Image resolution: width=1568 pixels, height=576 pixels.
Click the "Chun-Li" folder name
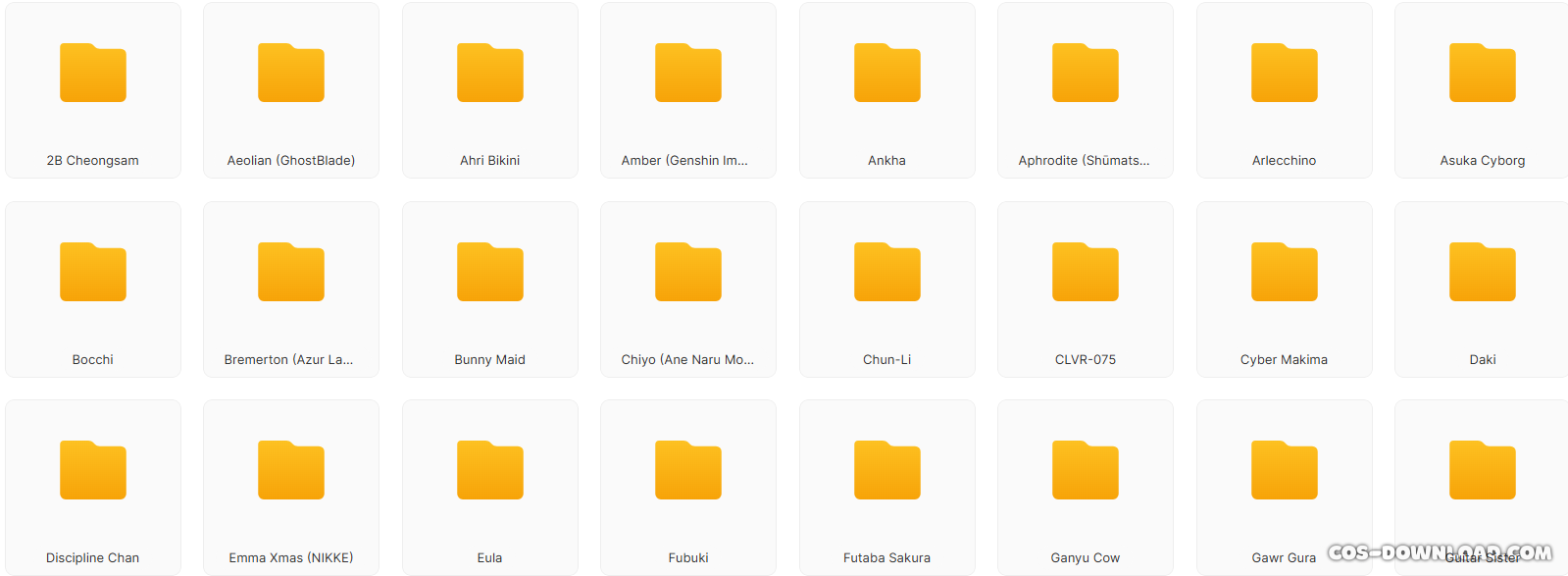[x=887, y=360]
